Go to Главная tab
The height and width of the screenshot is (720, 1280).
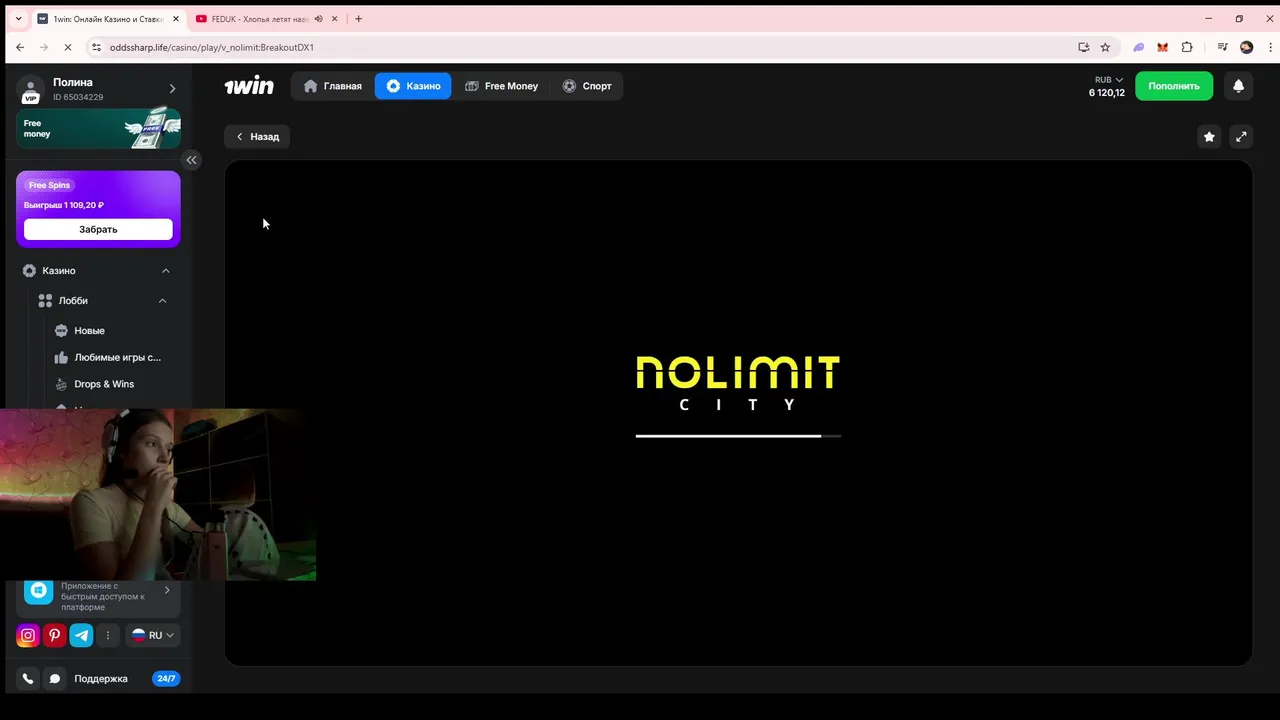point(333,86)
